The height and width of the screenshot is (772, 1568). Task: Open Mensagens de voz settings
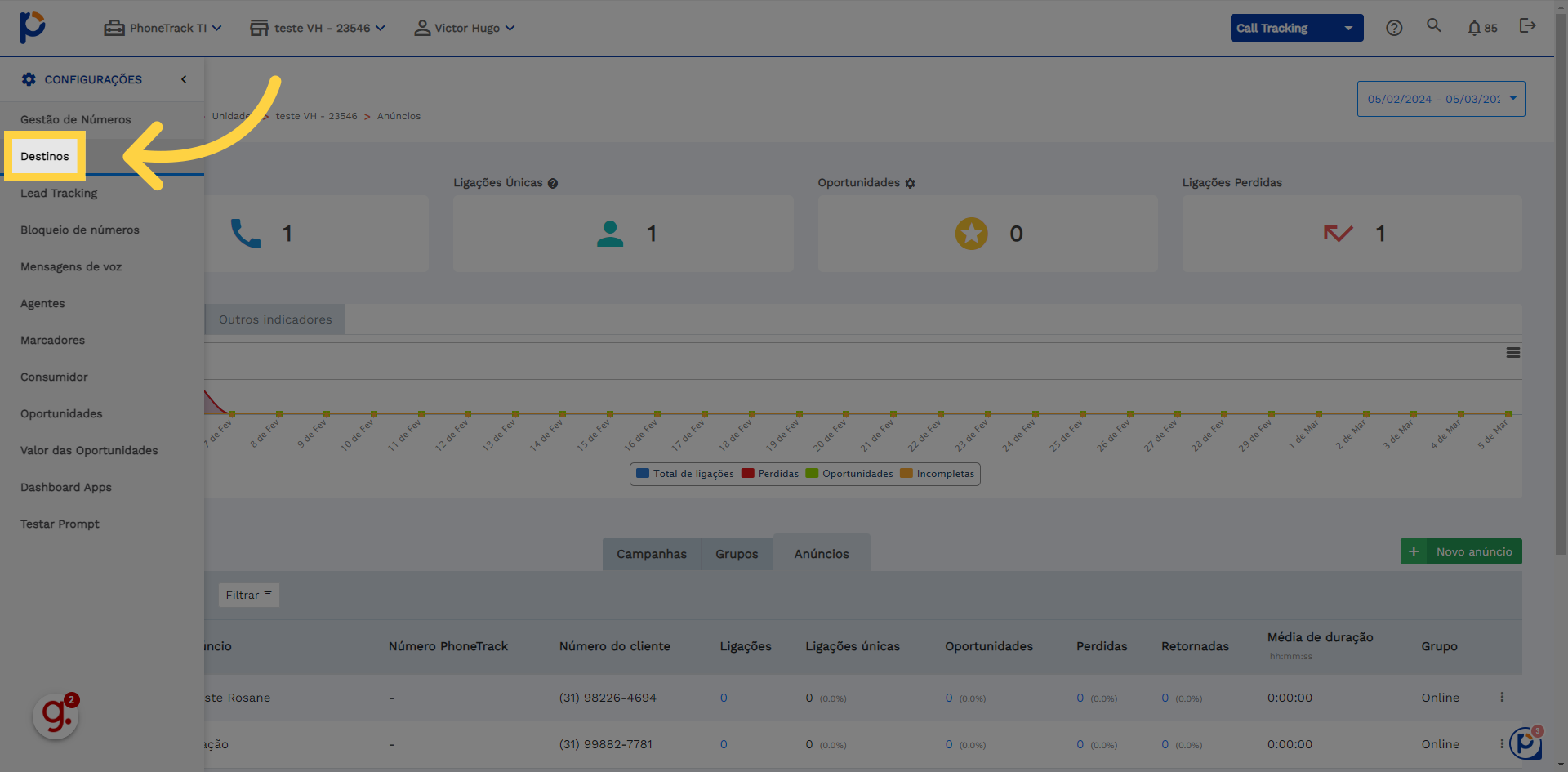click(71, 266)
